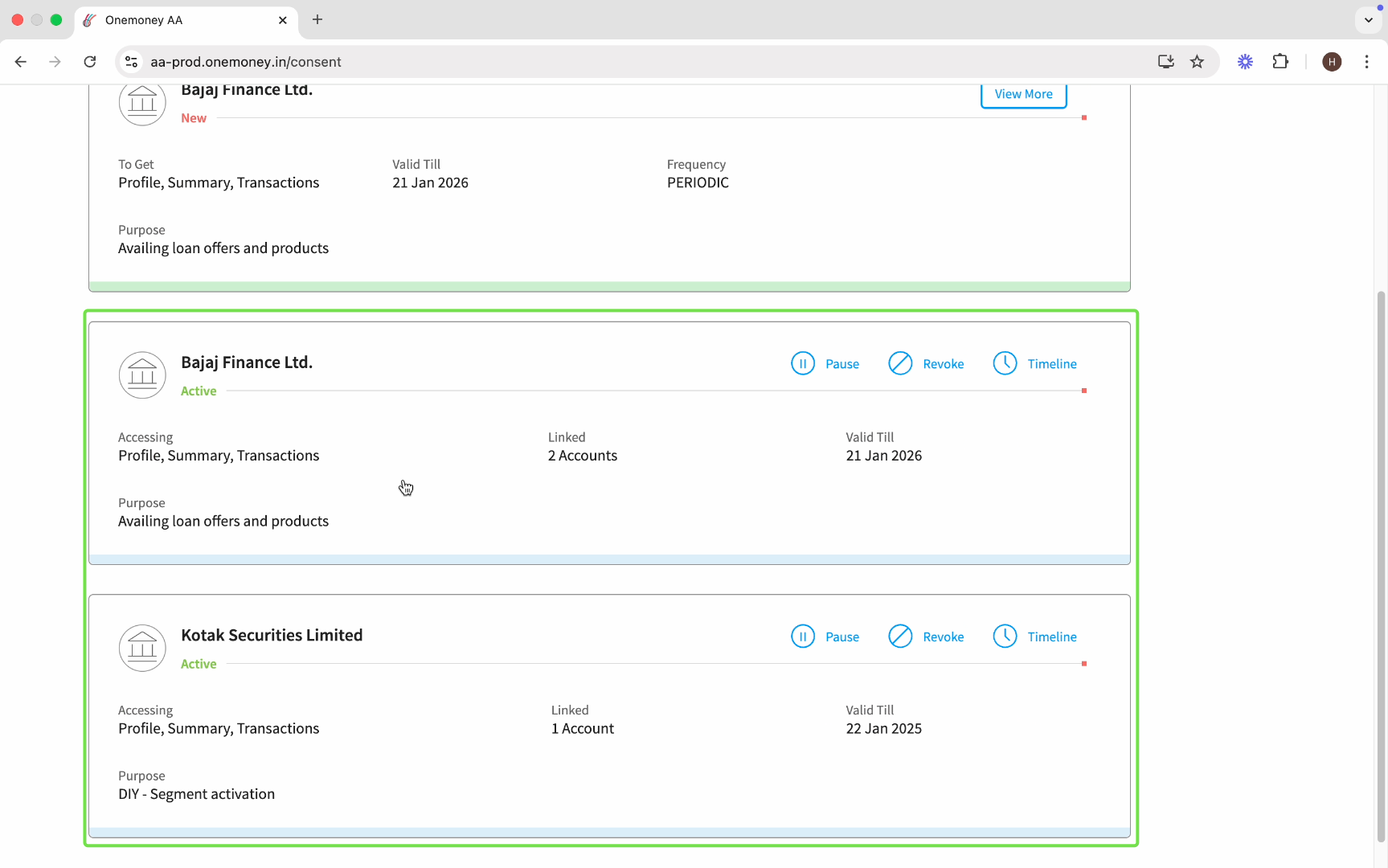The image size is (1388, 868).
Task: Click the Active status on the Bajaj Finance card
Action: tap(199, 391)
